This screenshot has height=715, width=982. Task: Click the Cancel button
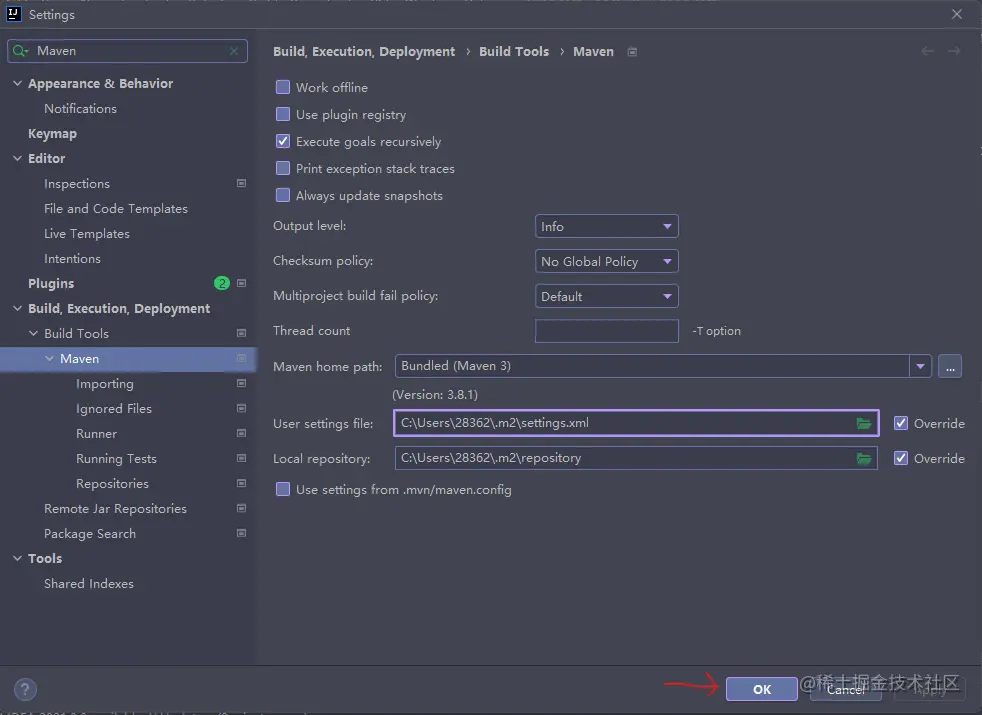pyautogui.click(x=845, y=689)
